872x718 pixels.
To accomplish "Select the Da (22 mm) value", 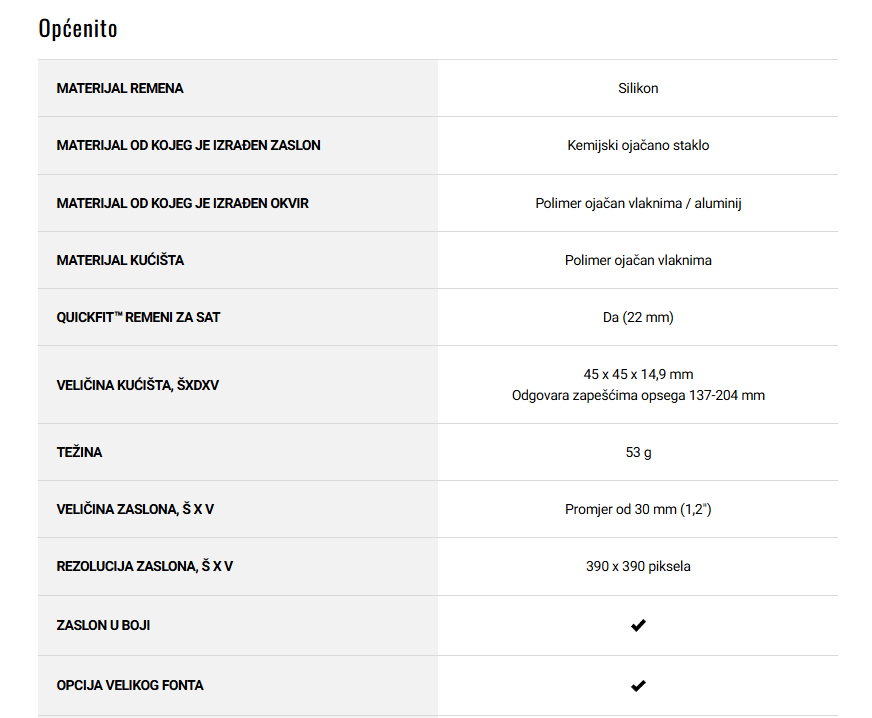I will click(638, 318).
